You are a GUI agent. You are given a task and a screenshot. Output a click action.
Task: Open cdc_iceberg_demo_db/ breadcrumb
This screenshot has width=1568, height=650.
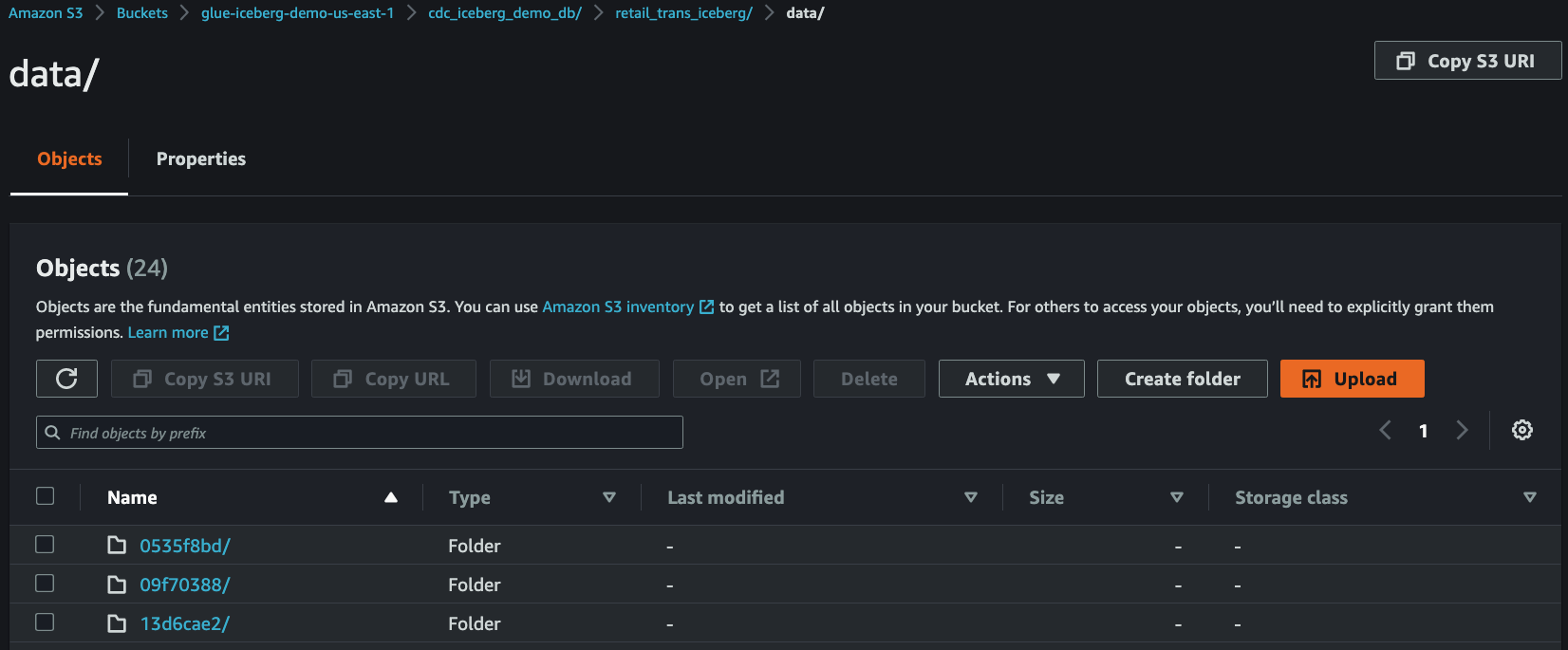click(505, 13)
